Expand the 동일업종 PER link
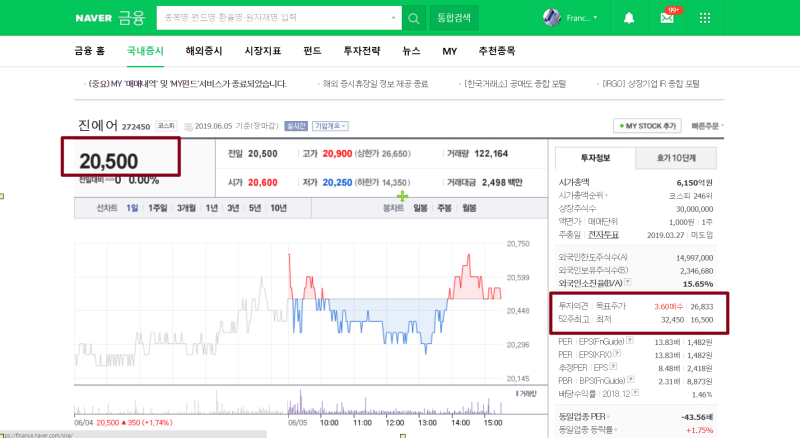 (x=584, y=417)
